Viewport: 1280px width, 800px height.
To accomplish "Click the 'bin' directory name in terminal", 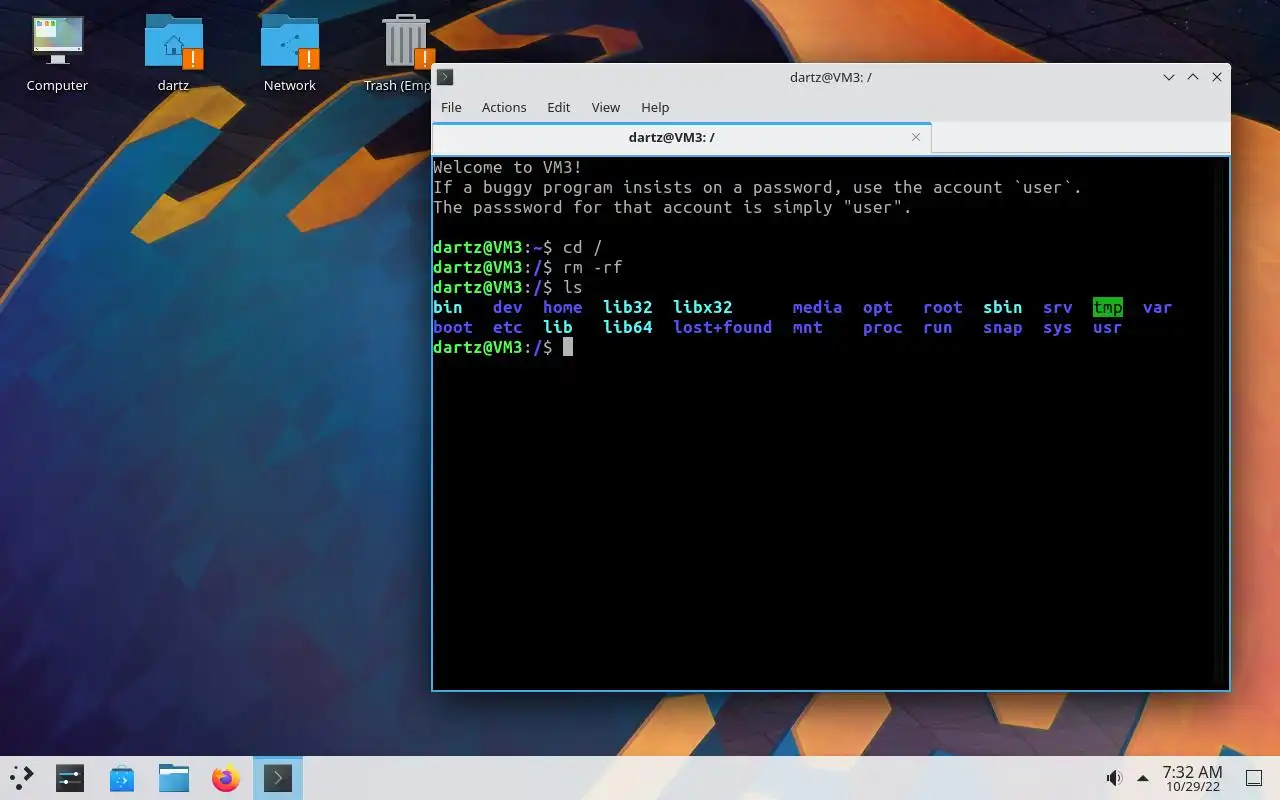I will click(448, 308).
